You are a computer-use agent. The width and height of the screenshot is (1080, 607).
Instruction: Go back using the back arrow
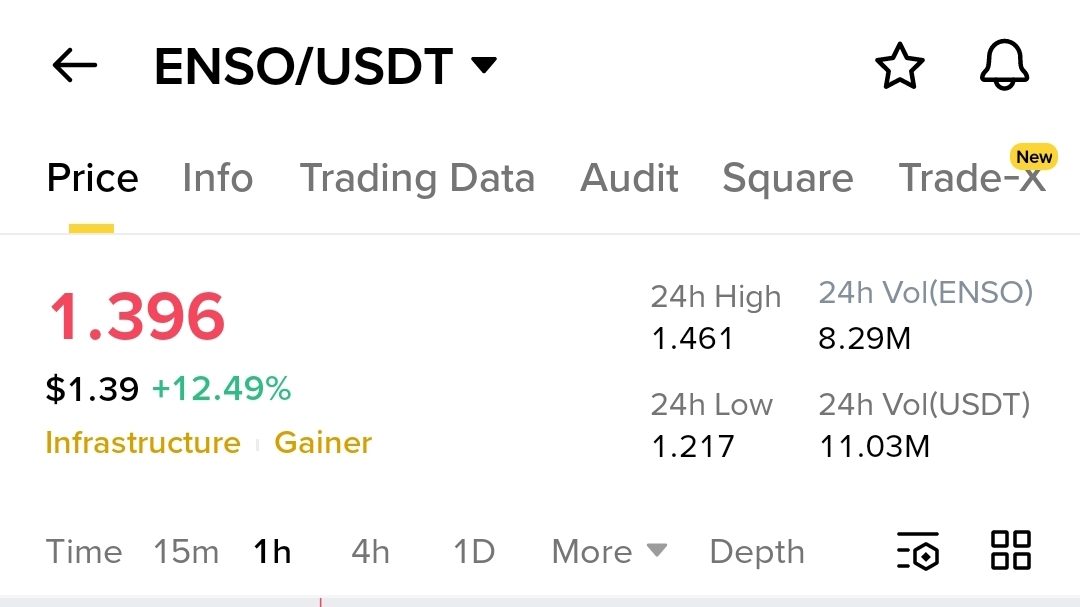tap(75, 67)
